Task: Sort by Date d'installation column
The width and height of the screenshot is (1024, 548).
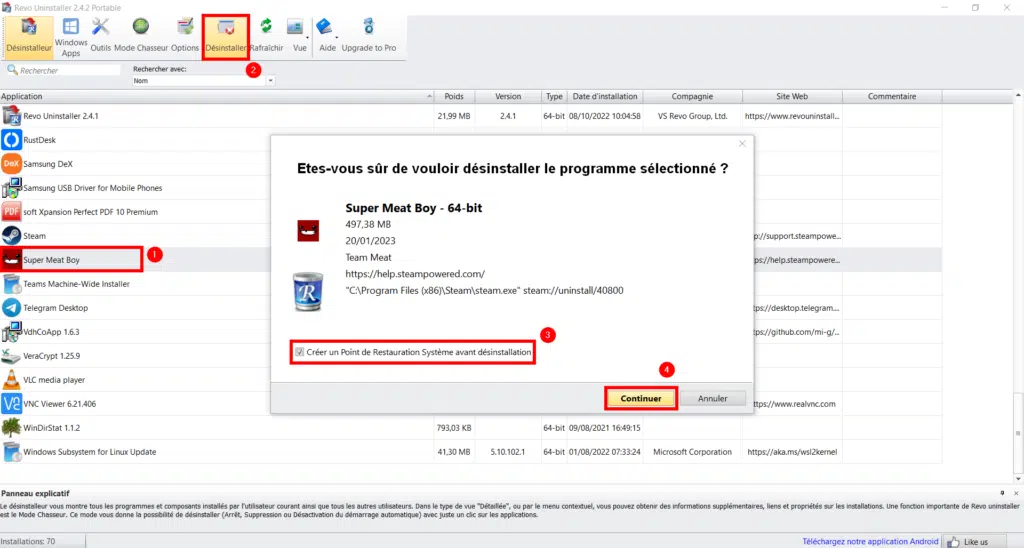Action: (x=605, y=96)
